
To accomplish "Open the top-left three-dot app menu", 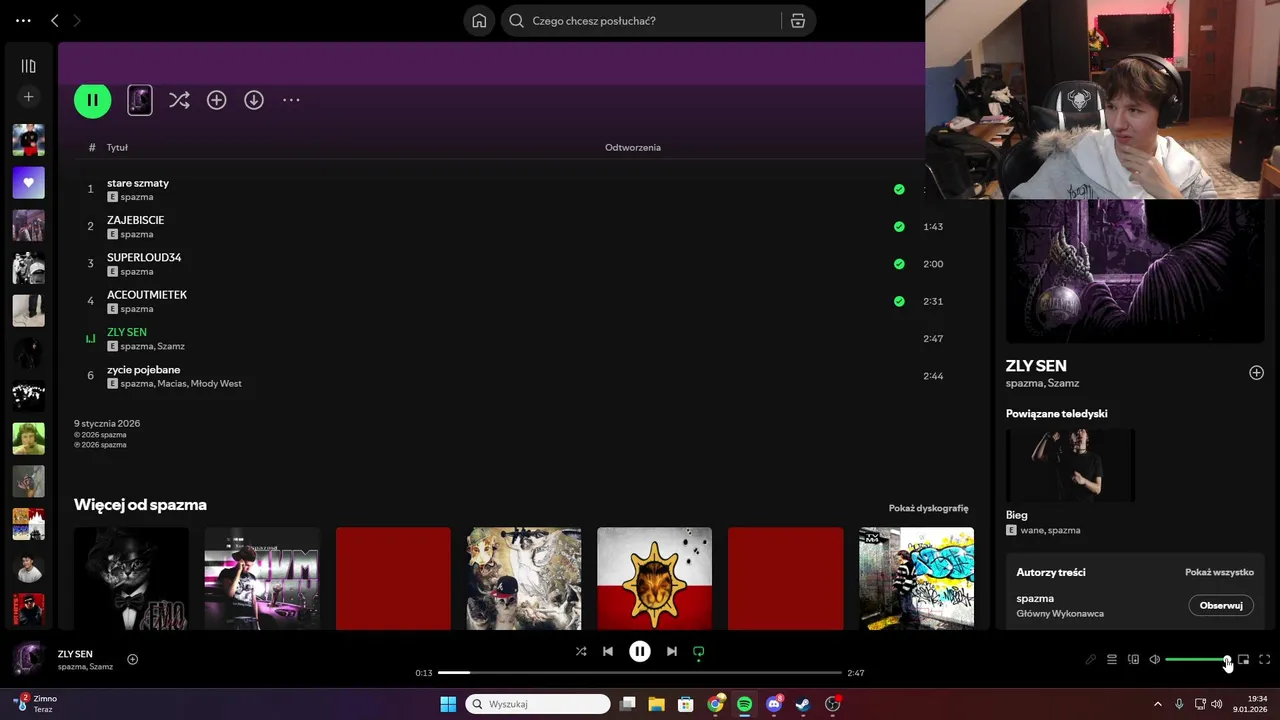I will pyautogui.click(x=23, y=21).
